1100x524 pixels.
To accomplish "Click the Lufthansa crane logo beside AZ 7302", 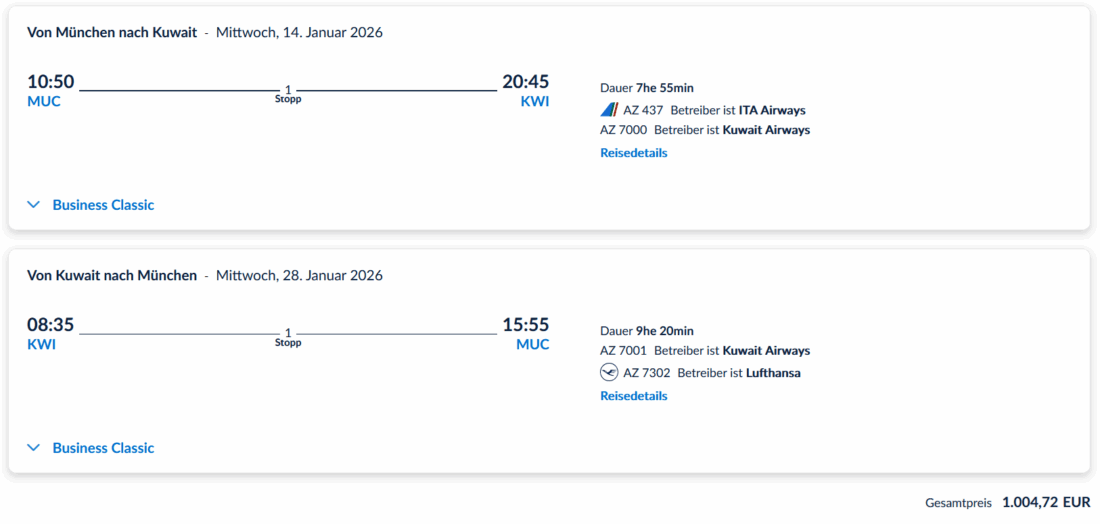I will pyautogui.click(x=609, y=373).
